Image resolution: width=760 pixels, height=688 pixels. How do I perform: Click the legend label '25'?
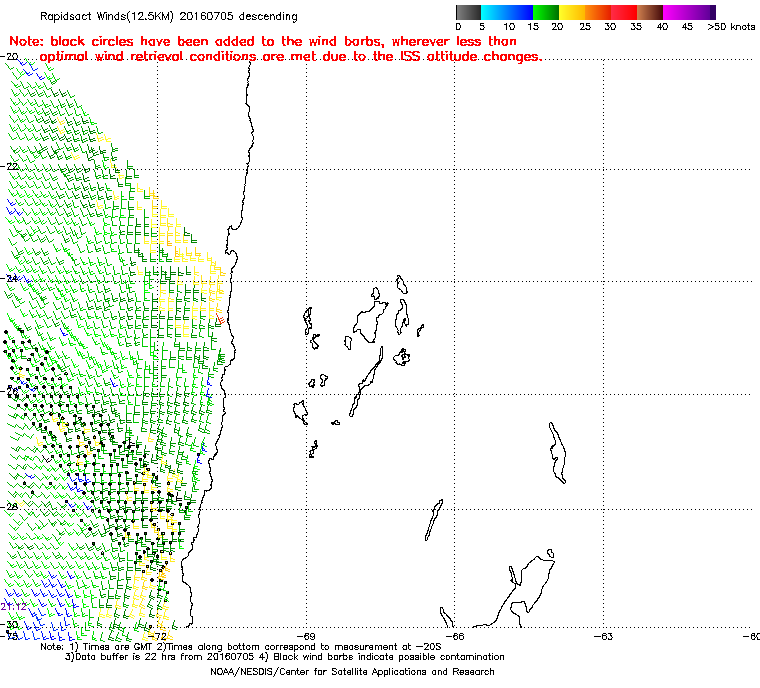[x=585, y=27]
